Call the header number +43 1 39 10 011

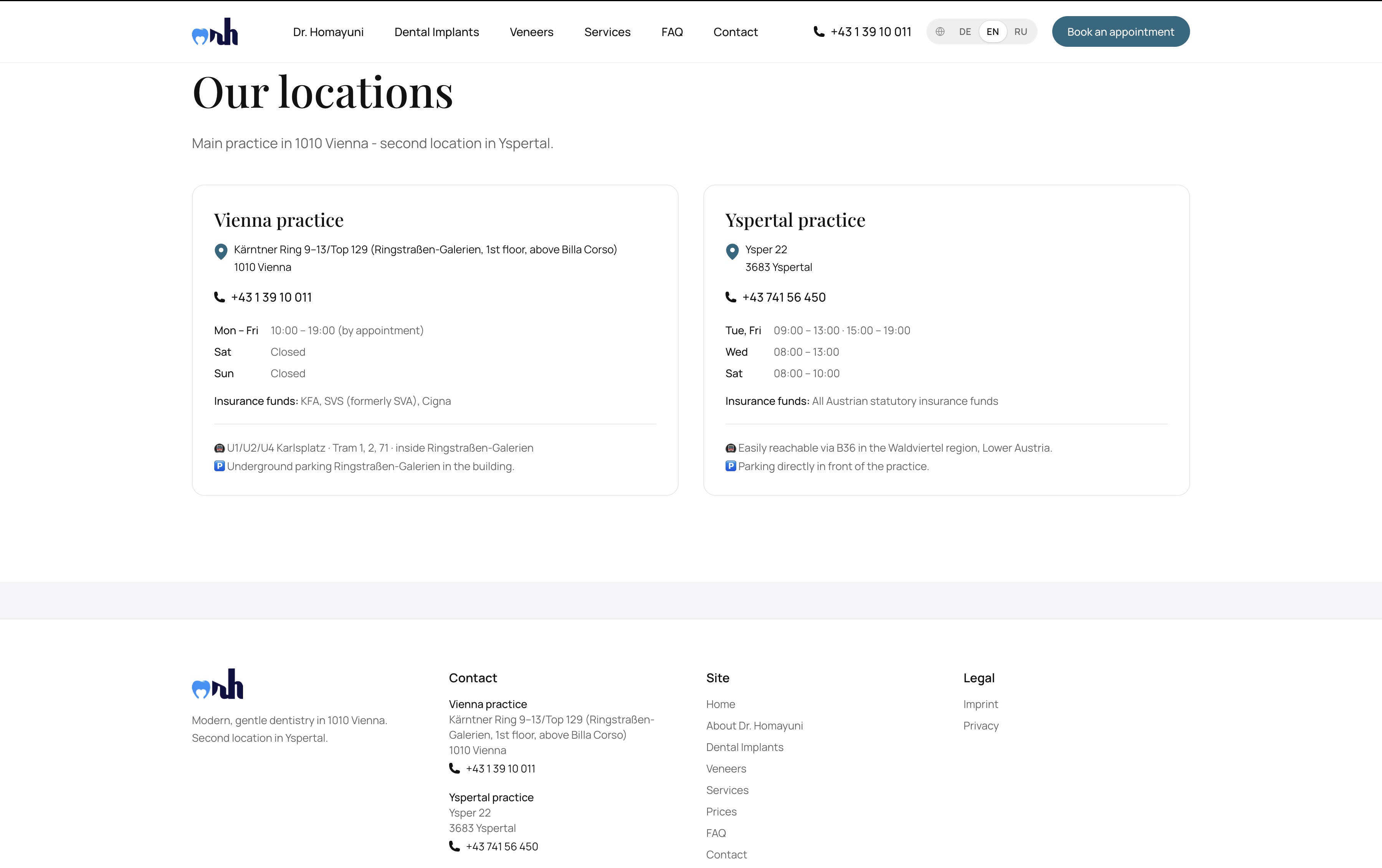(871, 31)
